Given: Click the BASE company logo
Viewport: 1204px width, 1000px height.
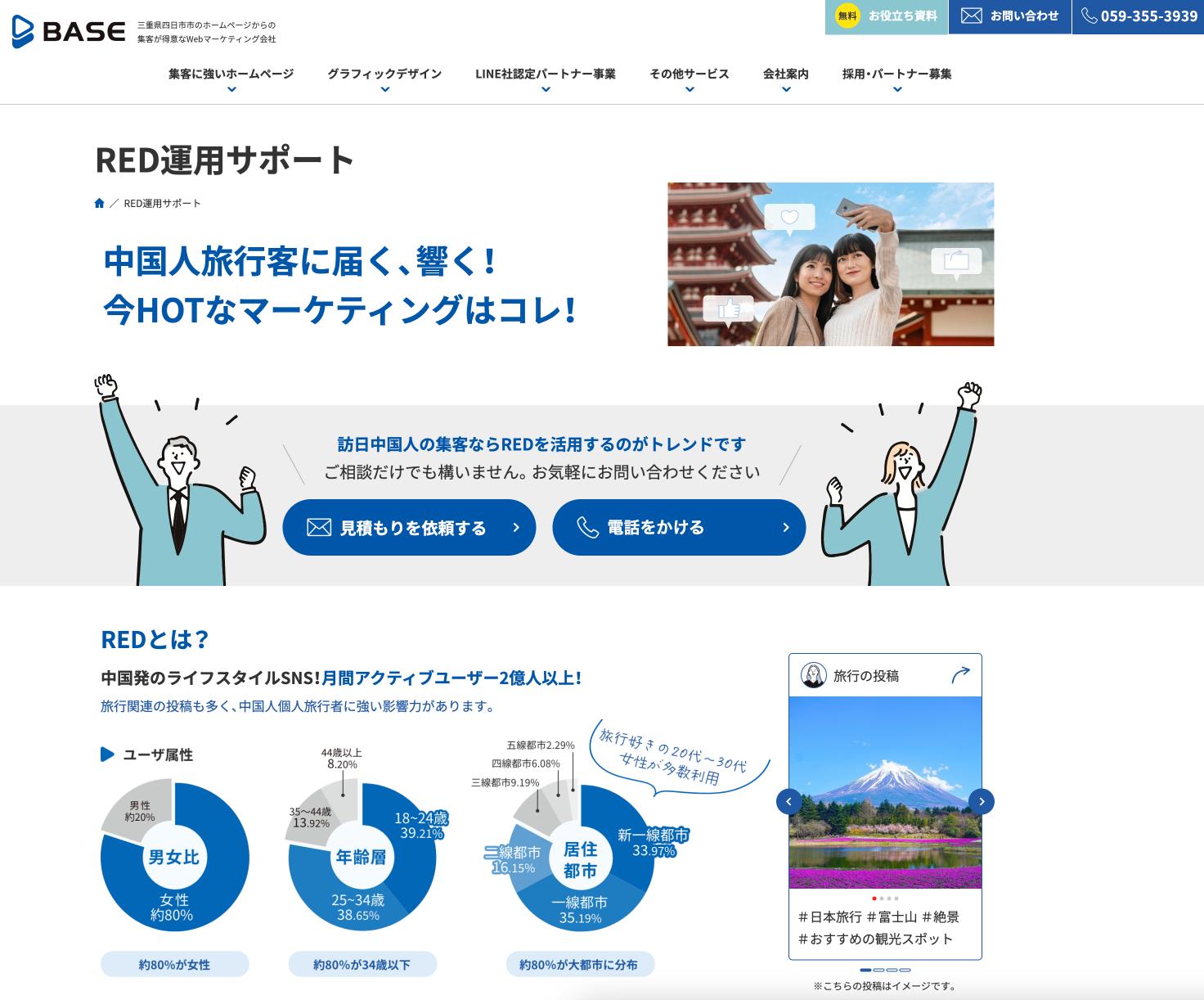Looking at the screenshot, I should tap(69, 32).
